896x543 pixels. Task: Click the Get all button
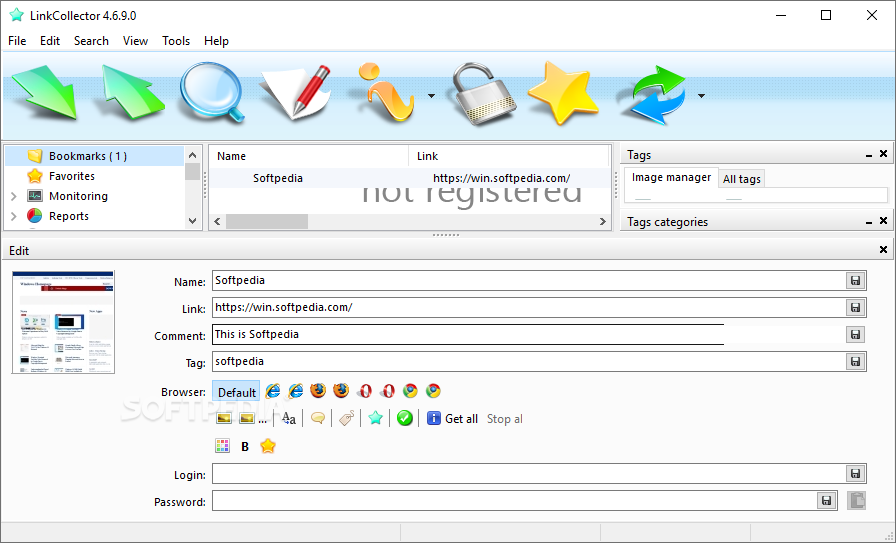click(x=452, y=419)
